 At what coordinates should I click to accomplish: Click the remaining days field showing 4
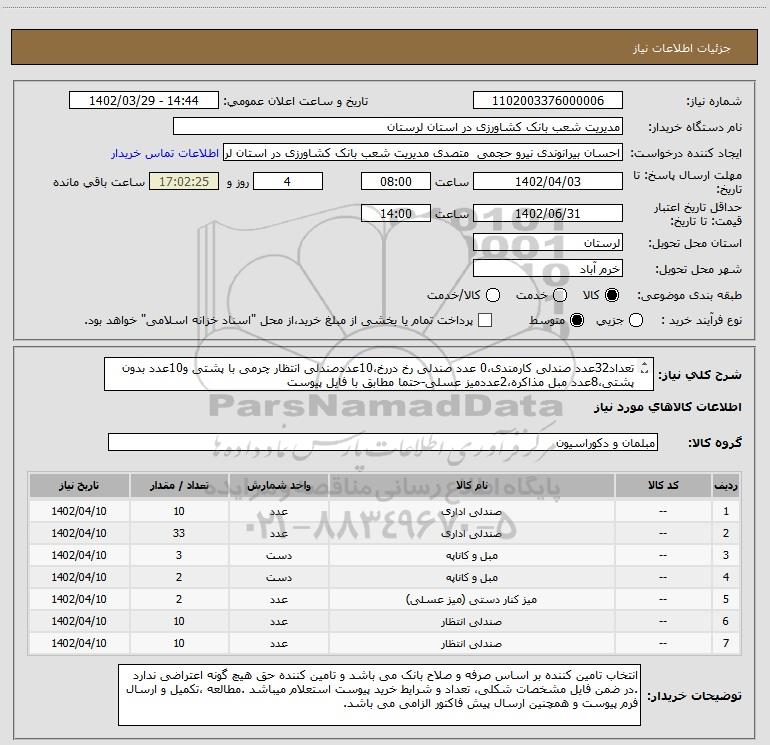point(288,181)
